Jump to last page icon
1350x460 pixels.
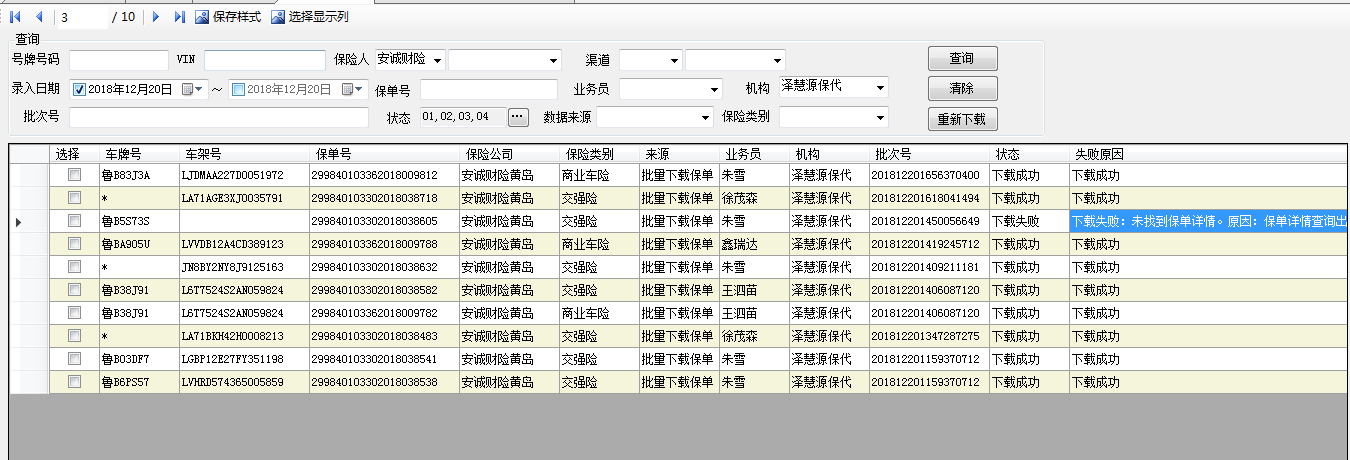180,17
